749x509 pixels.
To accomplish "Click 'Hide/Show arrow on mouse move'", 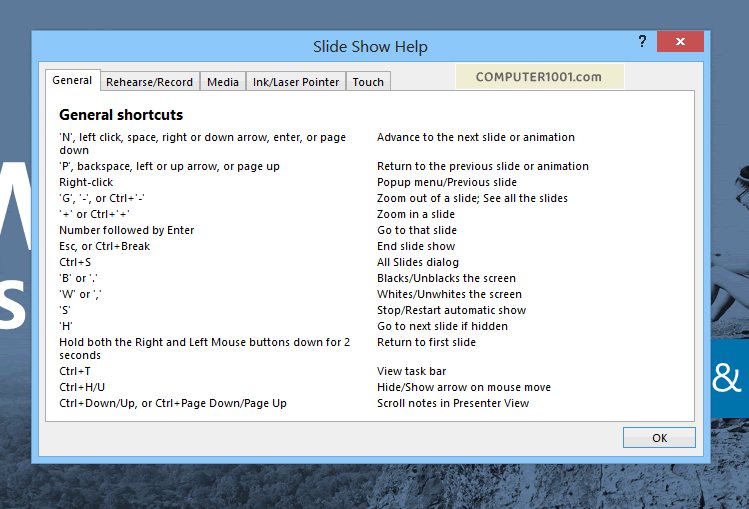I will (x=464, y=387).
